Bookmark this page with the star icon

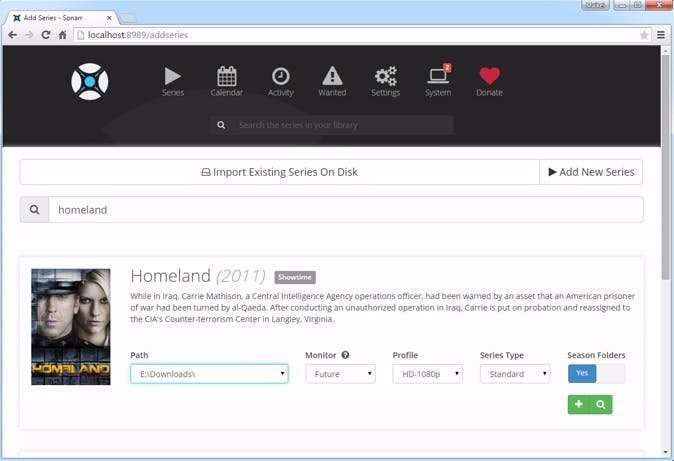[x=643, y=35]
